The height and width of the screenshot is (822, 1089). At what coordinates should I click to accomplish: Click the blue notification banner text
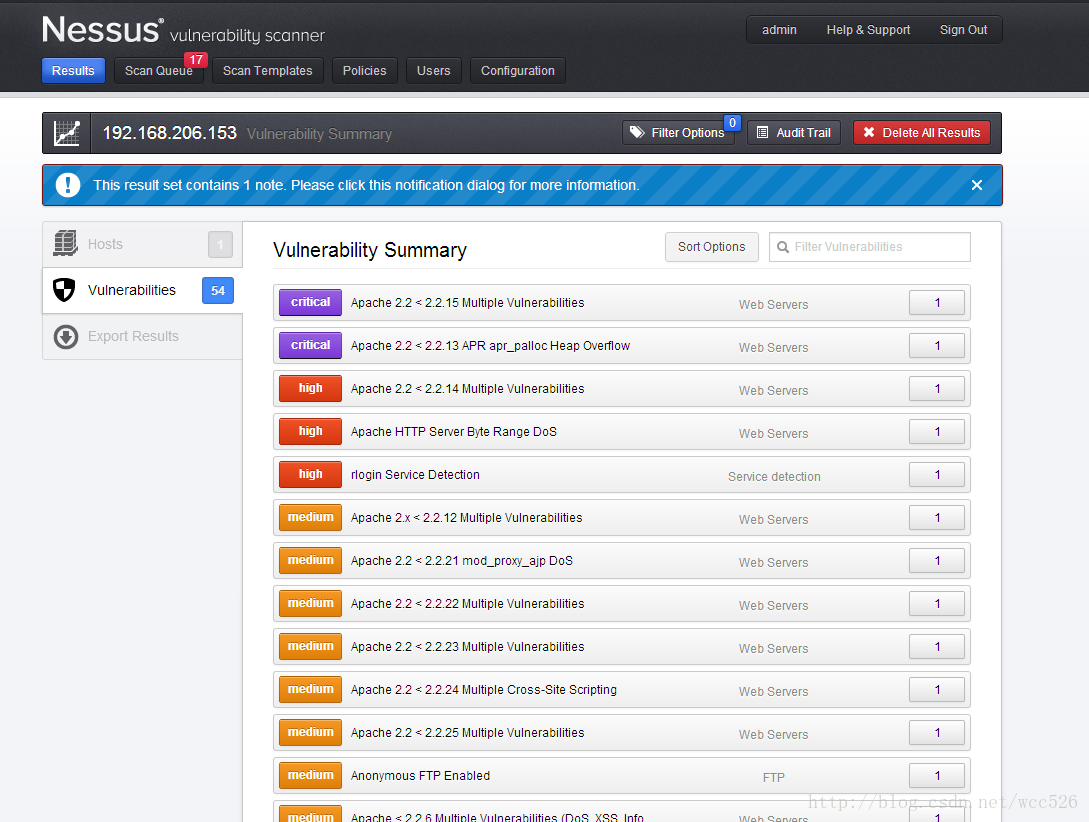pos(366,185)
